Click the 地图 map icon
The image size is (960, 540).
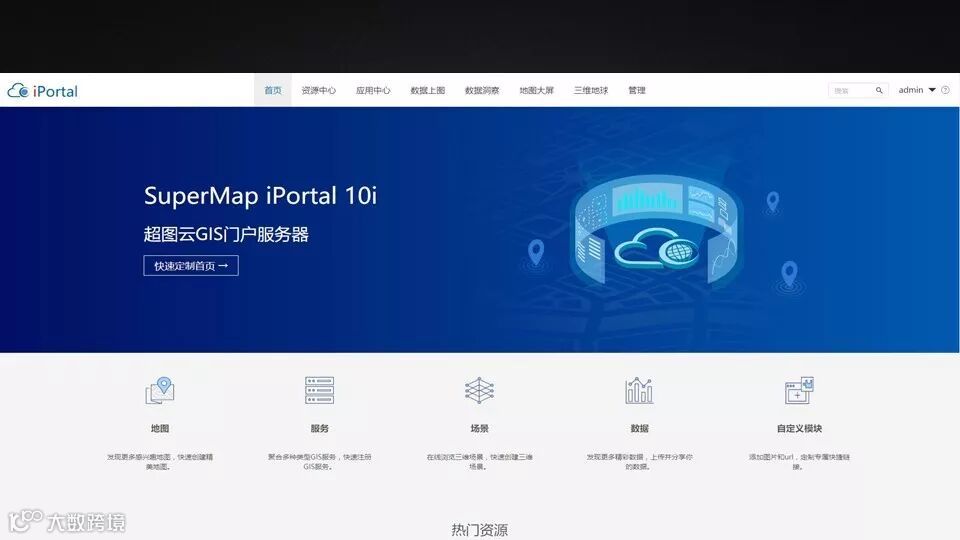[x=160, y=391]
